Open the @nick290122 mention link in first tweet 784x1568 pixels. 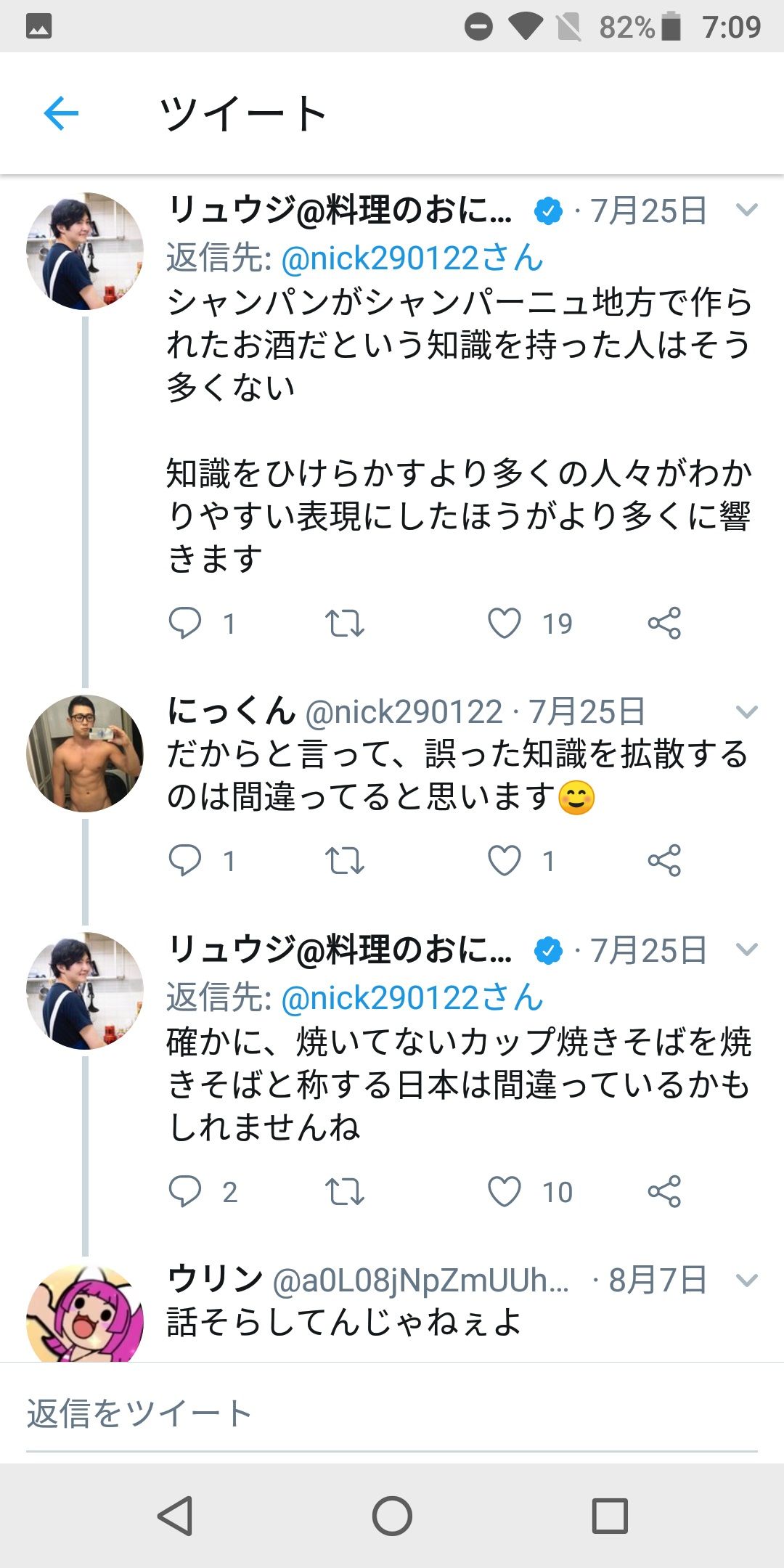[412, 258]
